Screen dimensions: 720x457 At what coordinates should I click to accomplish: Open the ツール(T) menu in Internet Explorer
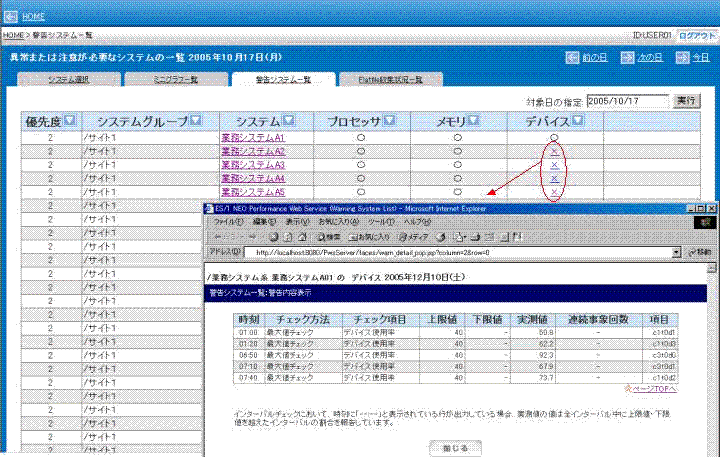pyautogui.click(x=381, y=222)
